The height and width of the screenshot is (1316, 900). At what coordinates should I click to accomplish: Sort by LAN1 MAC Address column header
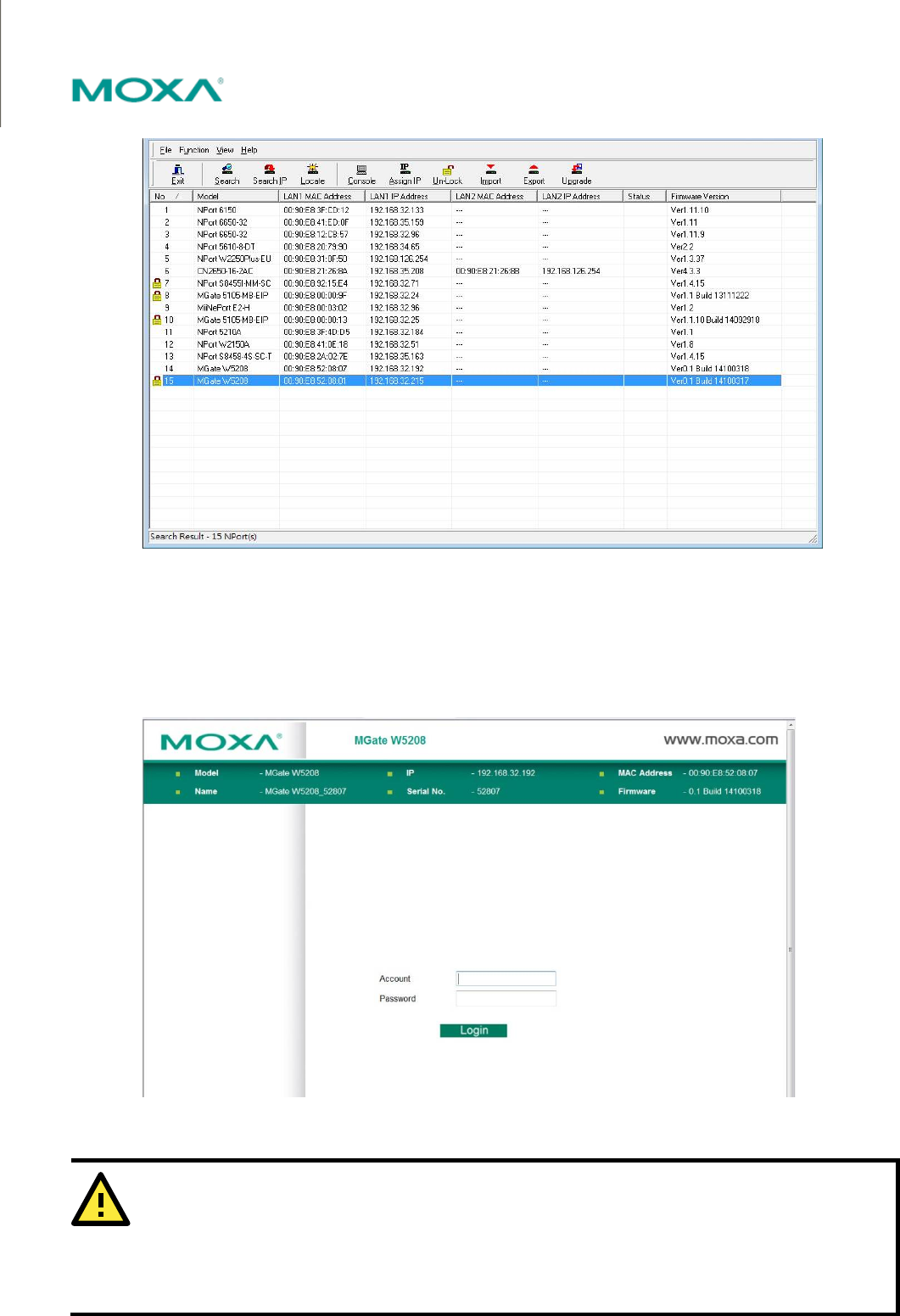tap(322, 196)
